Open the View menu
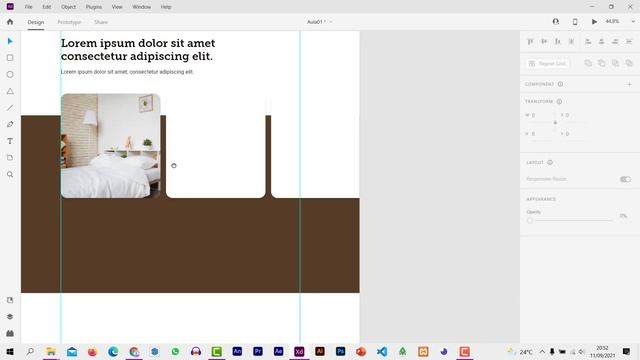This screenshot has height=360, width=640. 117,7
